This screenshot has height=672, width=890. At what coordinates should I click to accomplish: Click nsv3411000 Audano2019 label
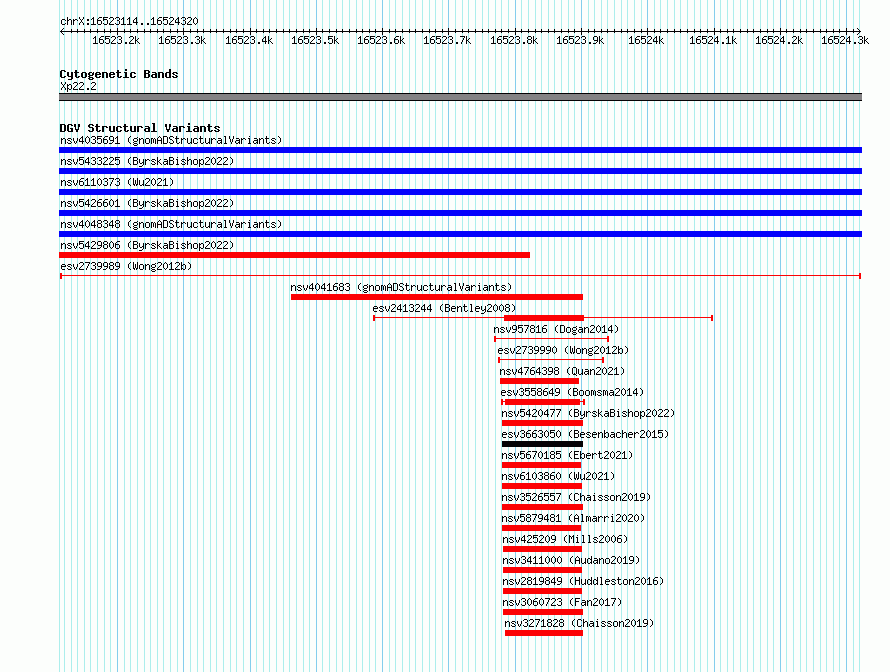click(x=571, y=560)
